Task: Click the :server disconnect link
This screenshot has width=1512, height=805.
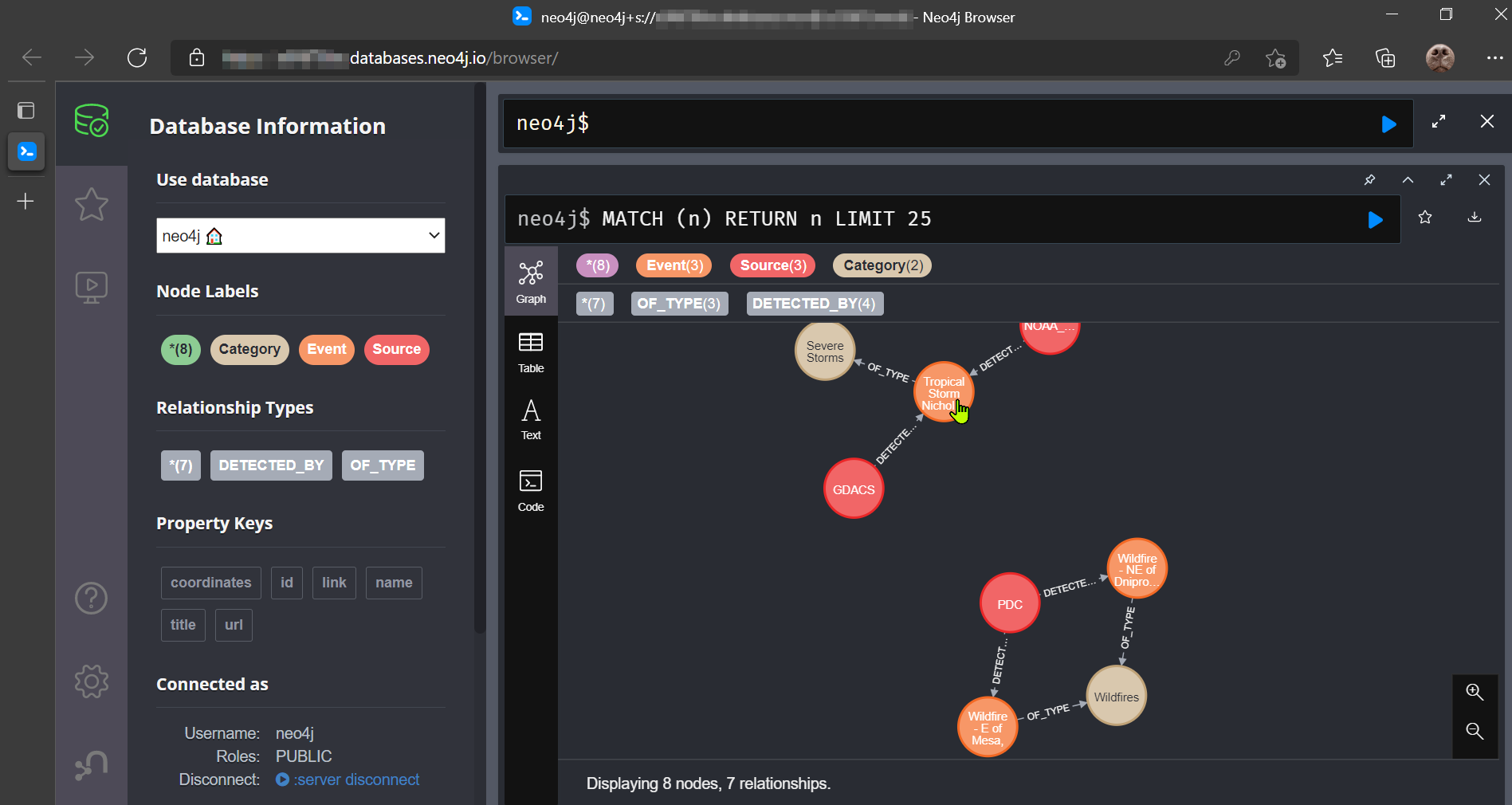Action: click(355, 779)
